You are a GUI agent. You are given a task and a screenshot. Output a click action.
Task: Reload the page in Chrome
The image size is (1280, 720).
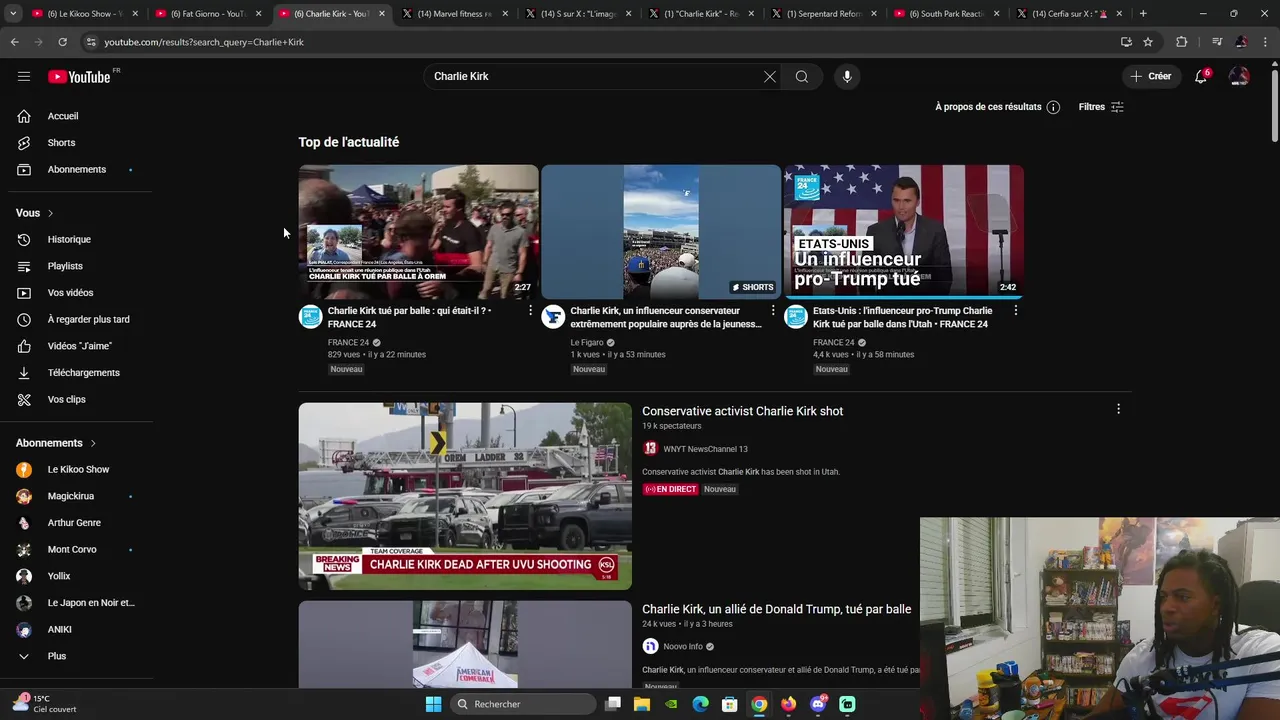pyautogui.click(x=62, y=42)
